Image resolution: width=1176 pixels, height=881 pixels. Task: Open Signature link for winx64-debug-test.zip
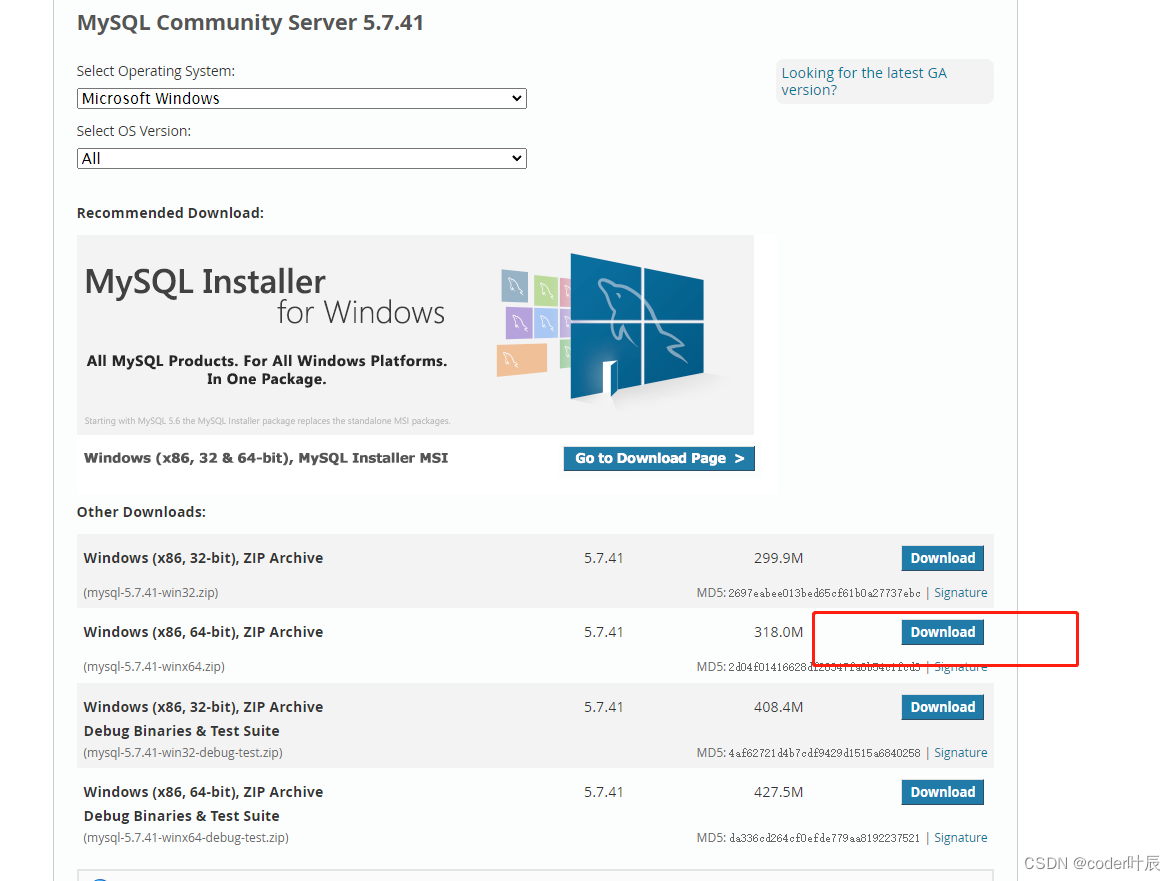961,838
